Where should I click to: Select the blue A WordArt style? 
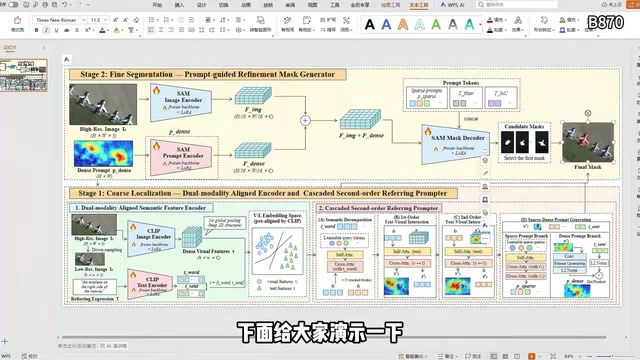tap(386, 24)
